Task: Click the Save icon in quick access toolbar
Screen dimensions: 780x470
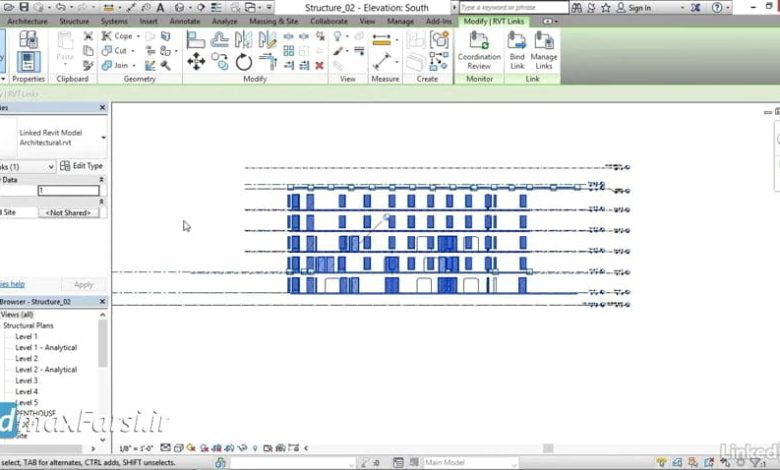Action: [x=24, y=7]
